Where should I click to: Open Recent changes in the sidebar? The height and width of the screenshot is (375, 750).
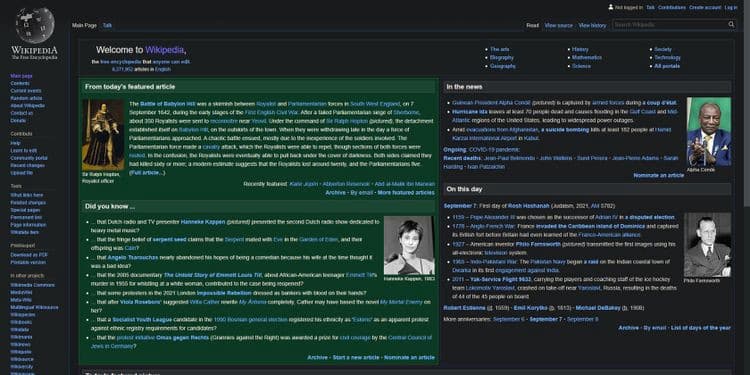pos(27,165)
